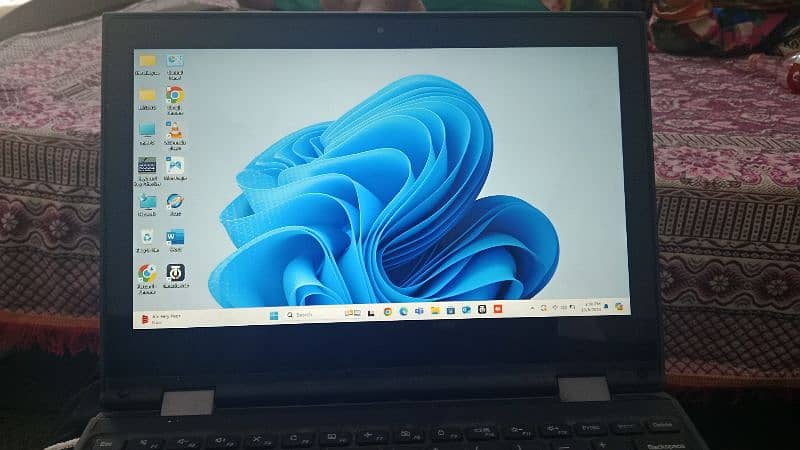Open Microsoft Edge from the taskbar
Screen dimensions: 800x450
point(404,311)
